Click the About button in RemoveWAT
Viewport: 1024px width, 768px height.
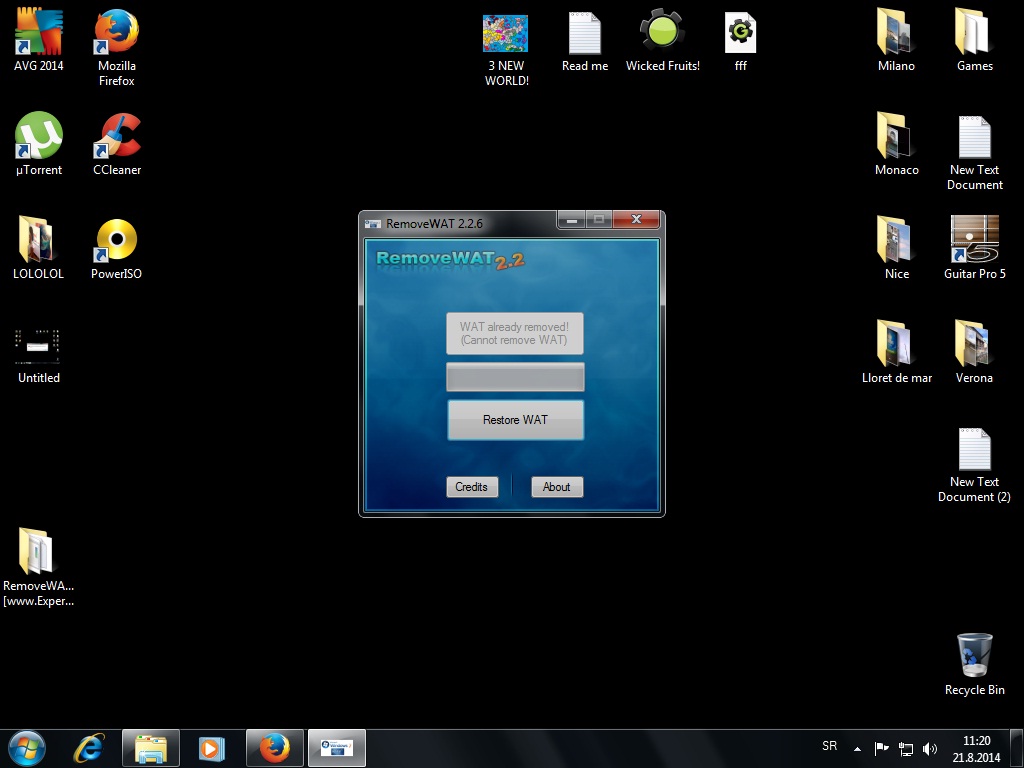click(556, 487)
